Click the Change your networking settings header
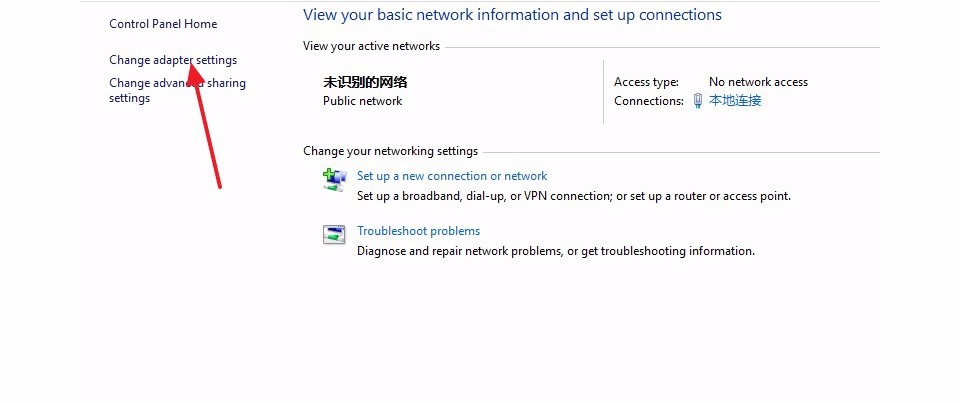960x403 pixels. [x=391, y=151]
